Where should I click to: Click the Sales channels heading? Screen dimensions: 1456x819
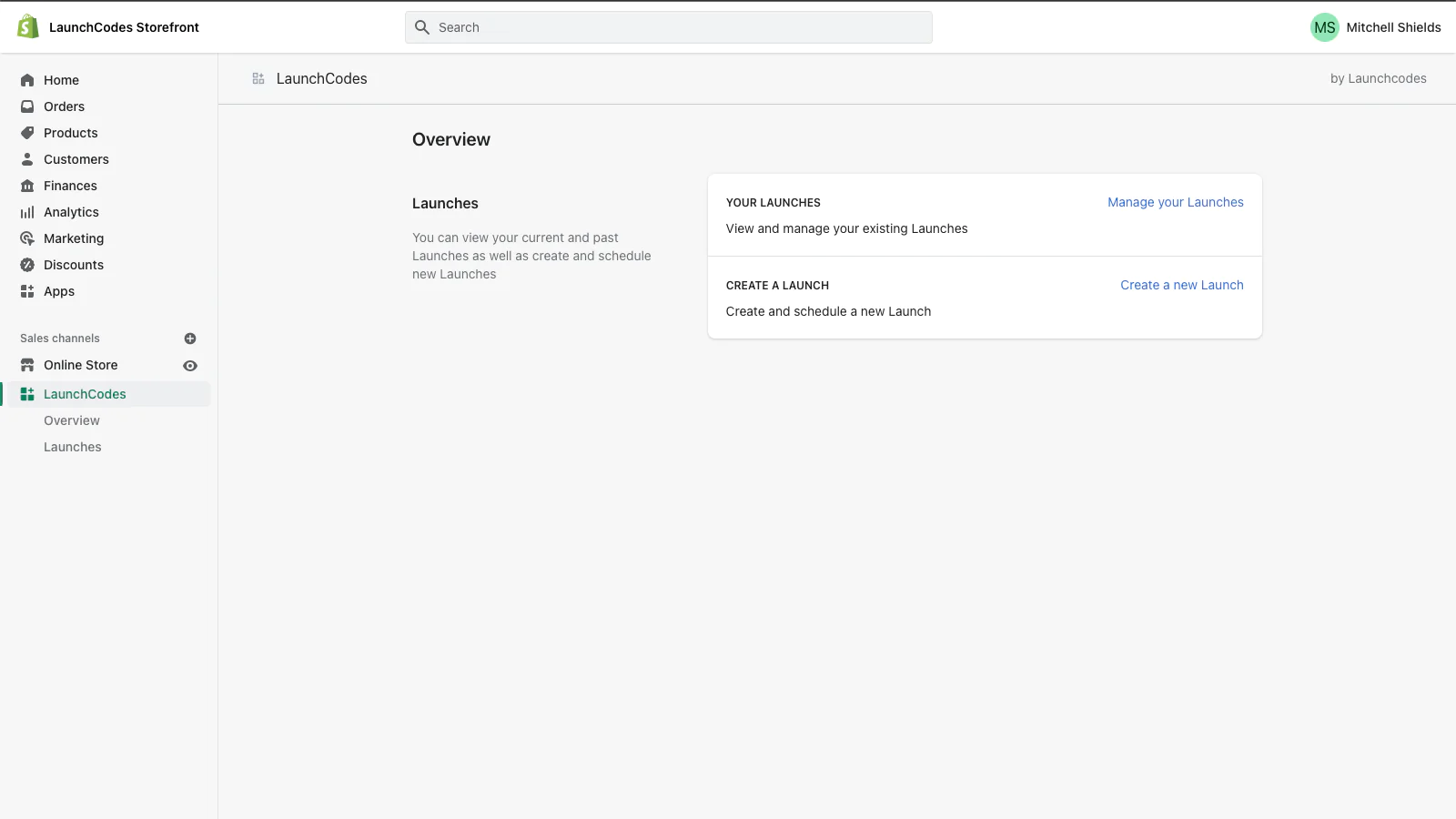pos(60,339)
